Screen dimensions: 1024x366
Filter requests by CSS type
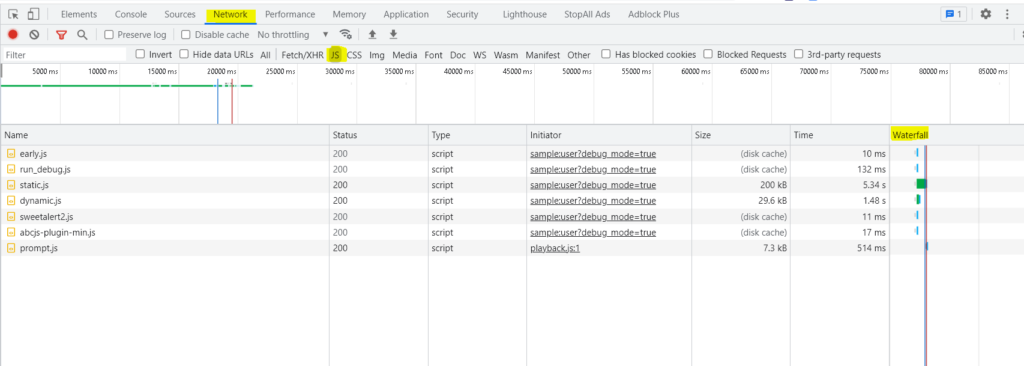(x=354, y=55)
